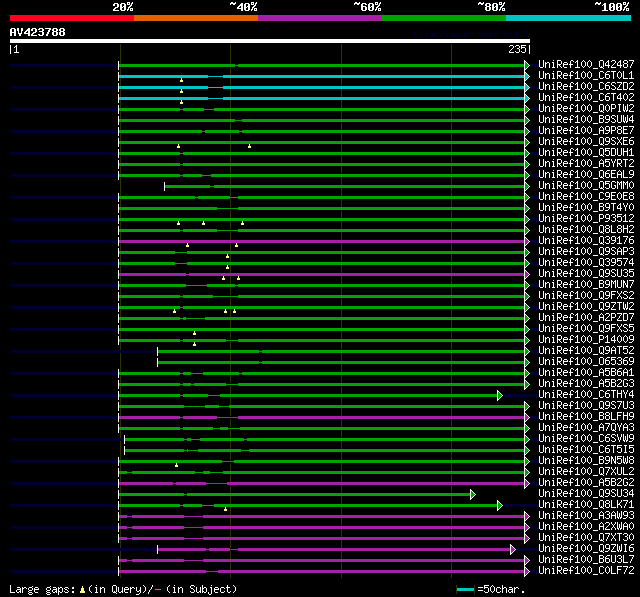This screenshot has height=597, width=640.
Task: Select UniRef100_C6THY4 label
Action: (x=586, y=395)
